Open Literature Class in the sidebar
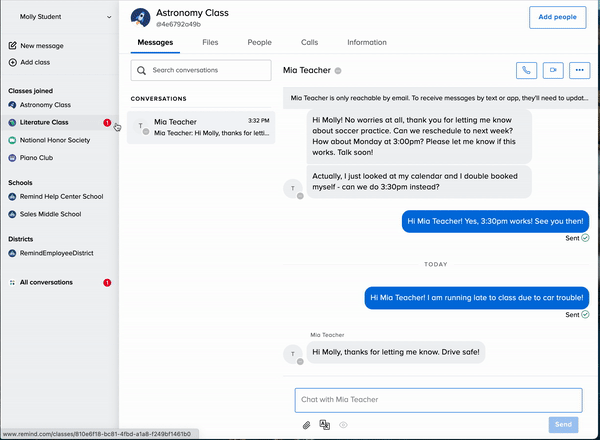Image resolution: width=600 pixels, height=440 pixels. click(45, 122)
